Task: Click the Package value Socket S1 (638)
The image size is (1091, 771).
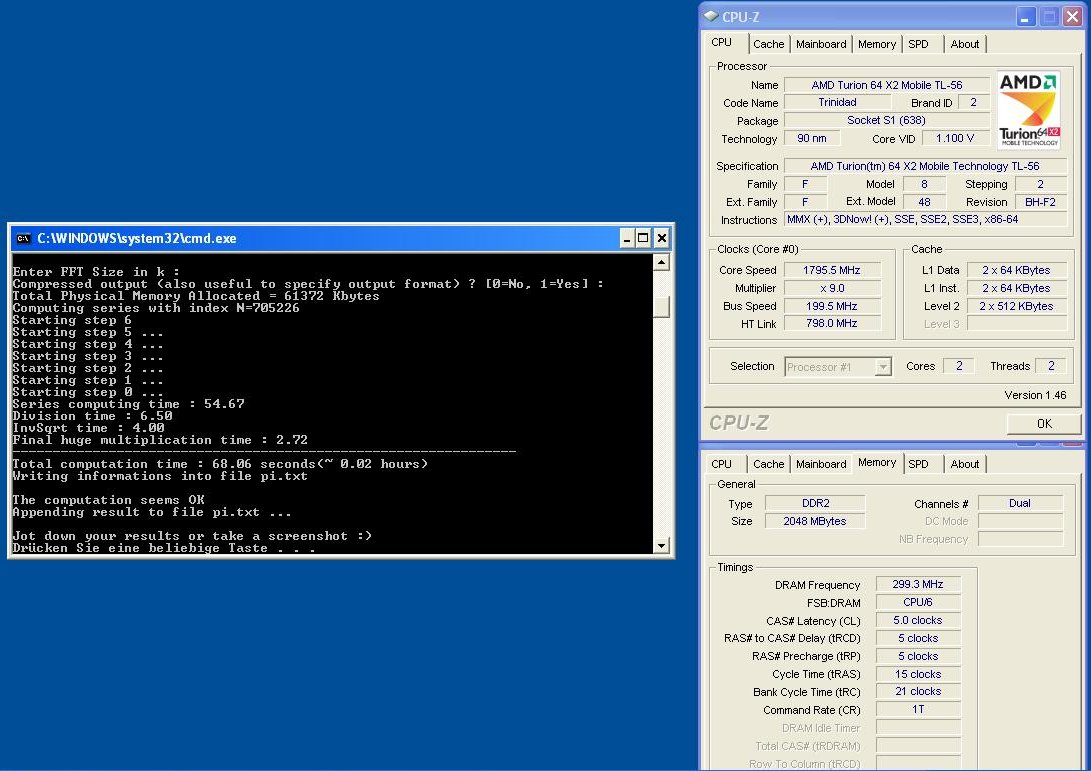Action: click(x=886, y=120)
